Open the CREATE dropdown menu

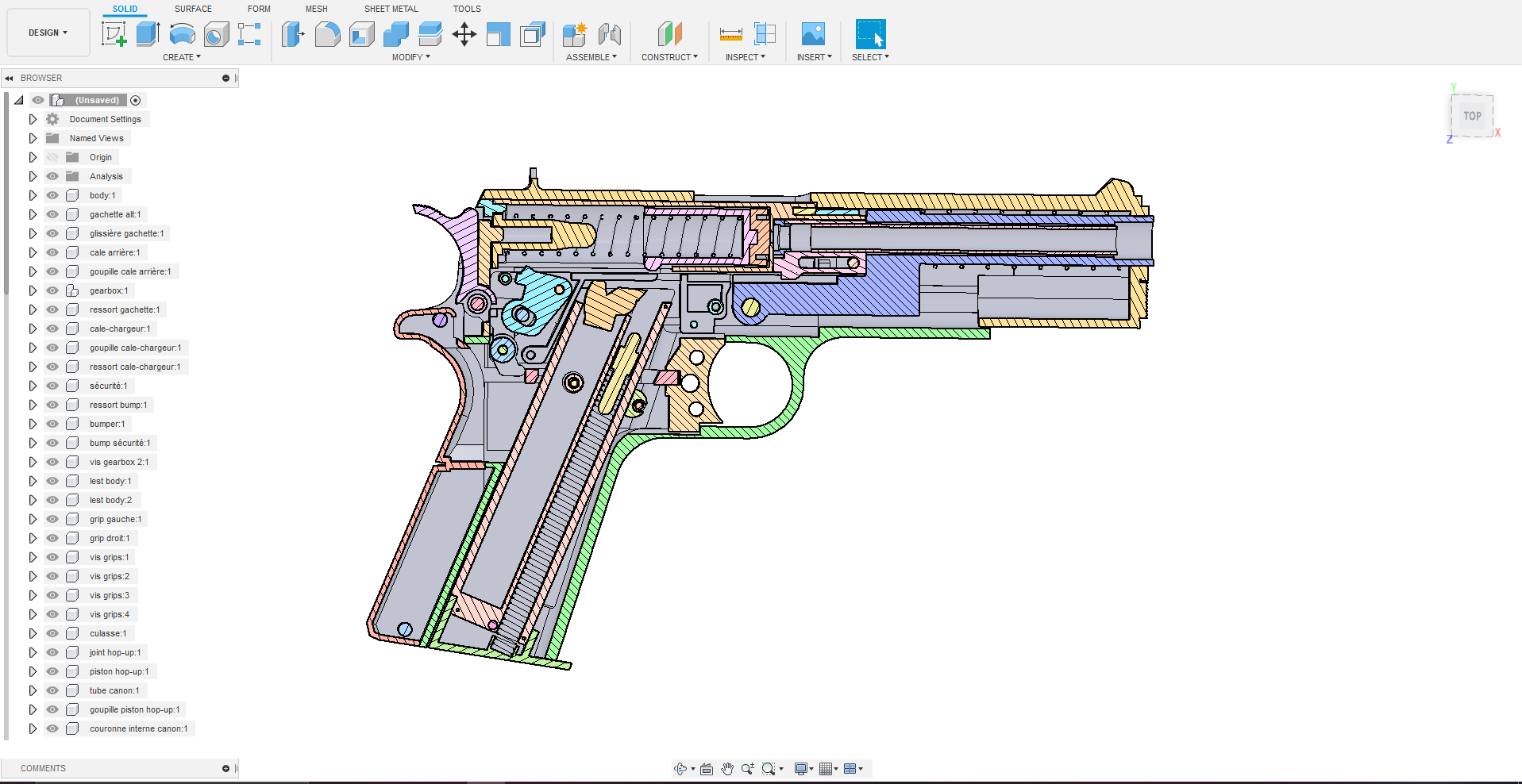[x=182, y=57]
